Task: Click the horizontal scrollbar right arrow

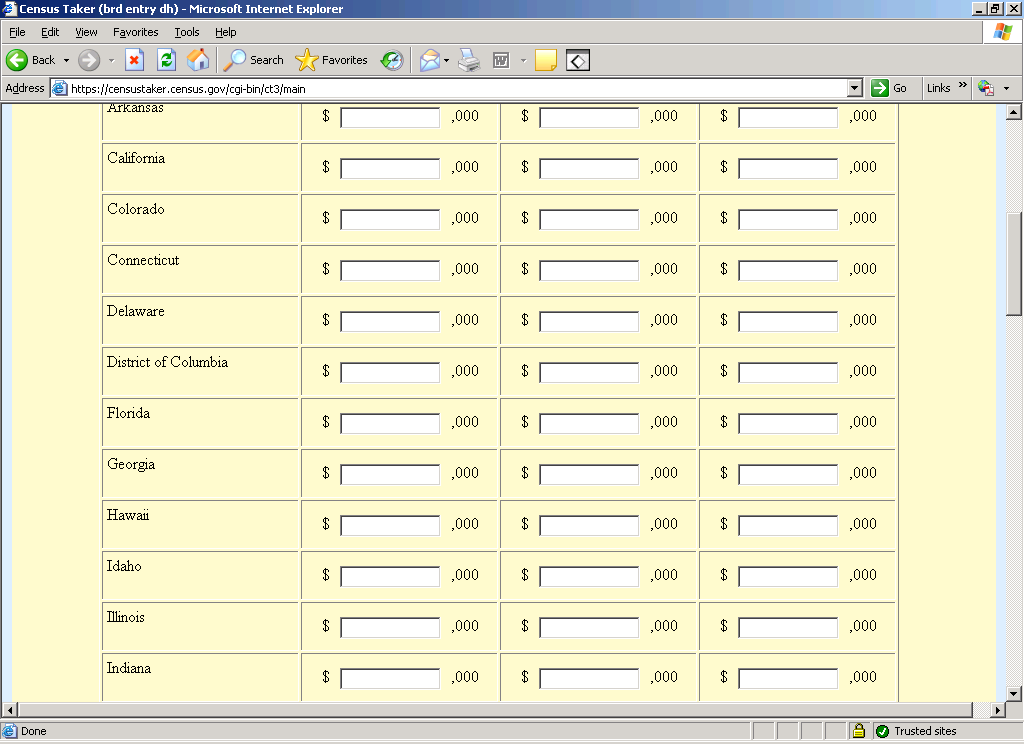Action: tap(998, 710)
